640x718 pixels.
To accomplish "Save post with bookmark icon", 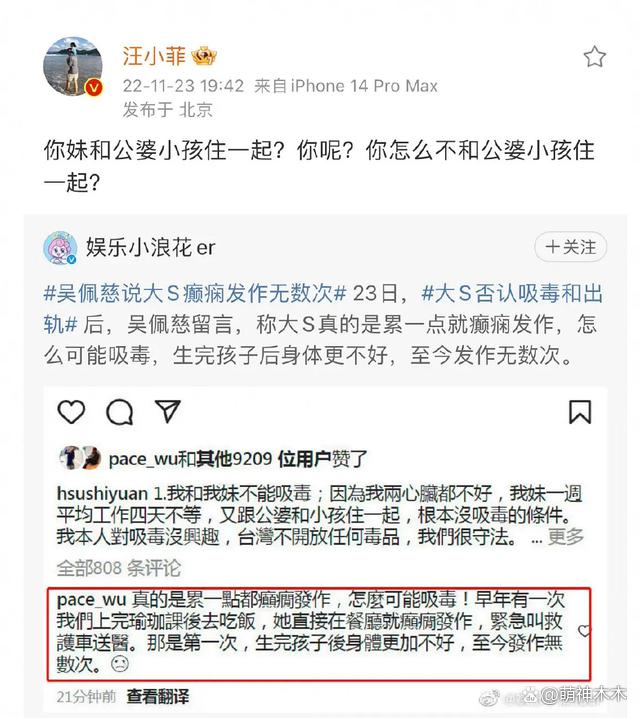I will [x=580, y=412].
